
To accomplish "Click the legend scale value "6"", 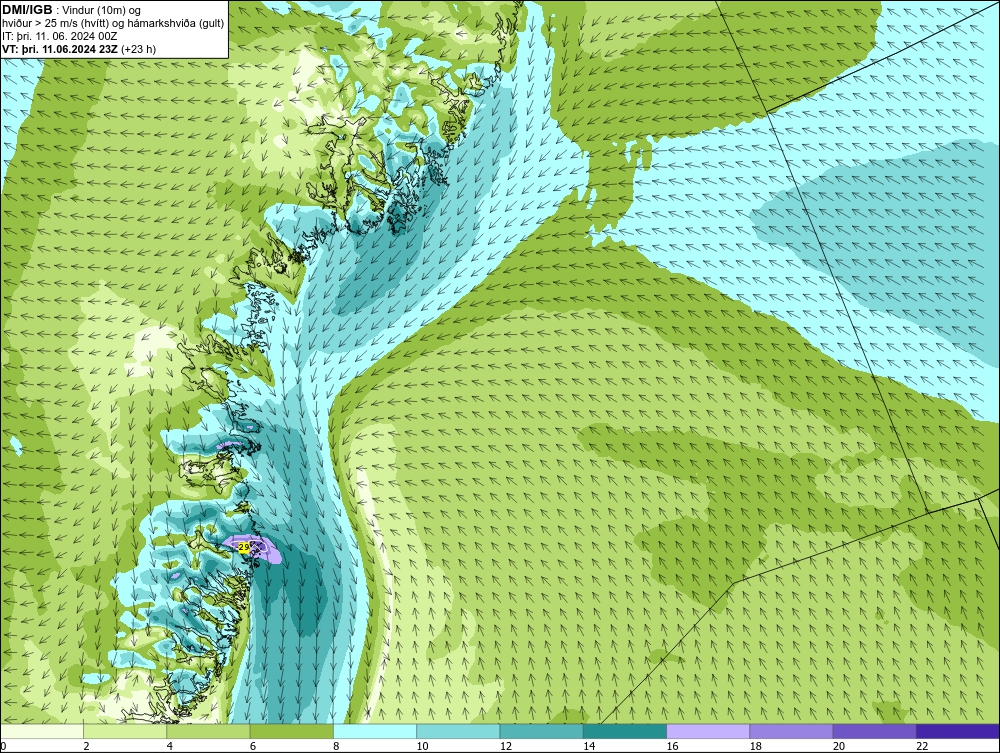I will tap(253, 747).
